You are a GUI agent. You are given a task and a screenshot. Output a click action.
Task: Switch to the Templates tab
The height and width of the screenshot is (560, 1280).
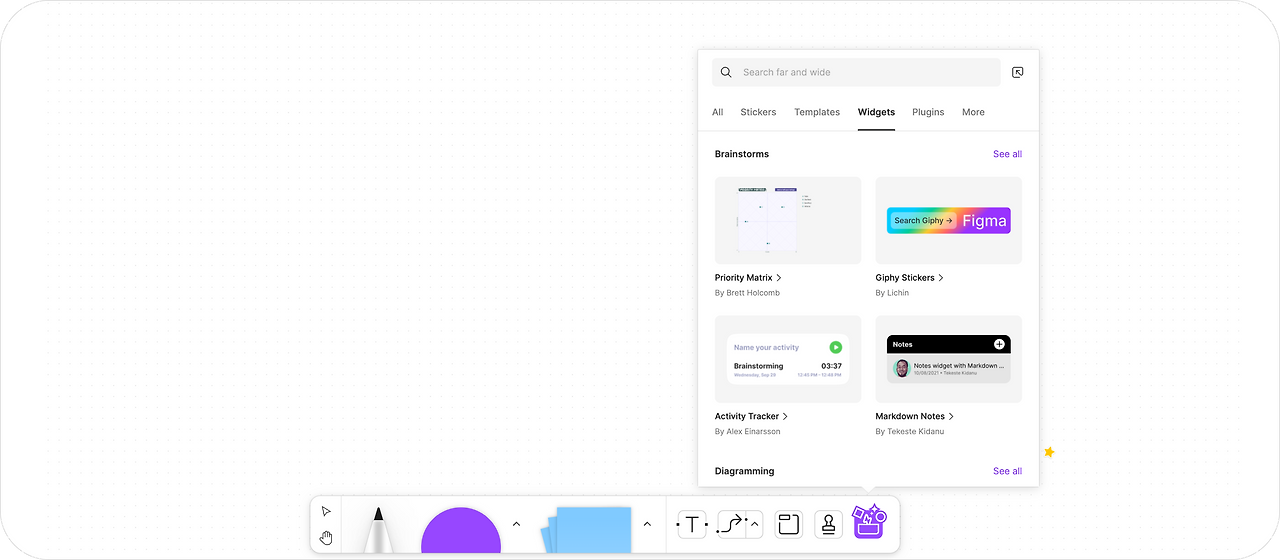tap(817, 112)
